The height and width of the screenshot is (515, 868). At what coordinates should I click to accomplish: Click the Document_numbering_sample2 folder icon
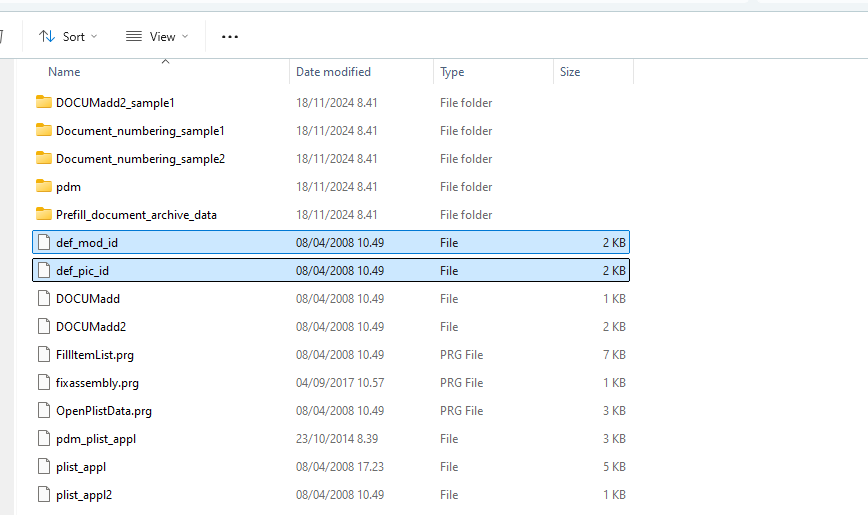pyautogui.click(x=43, y=158)
